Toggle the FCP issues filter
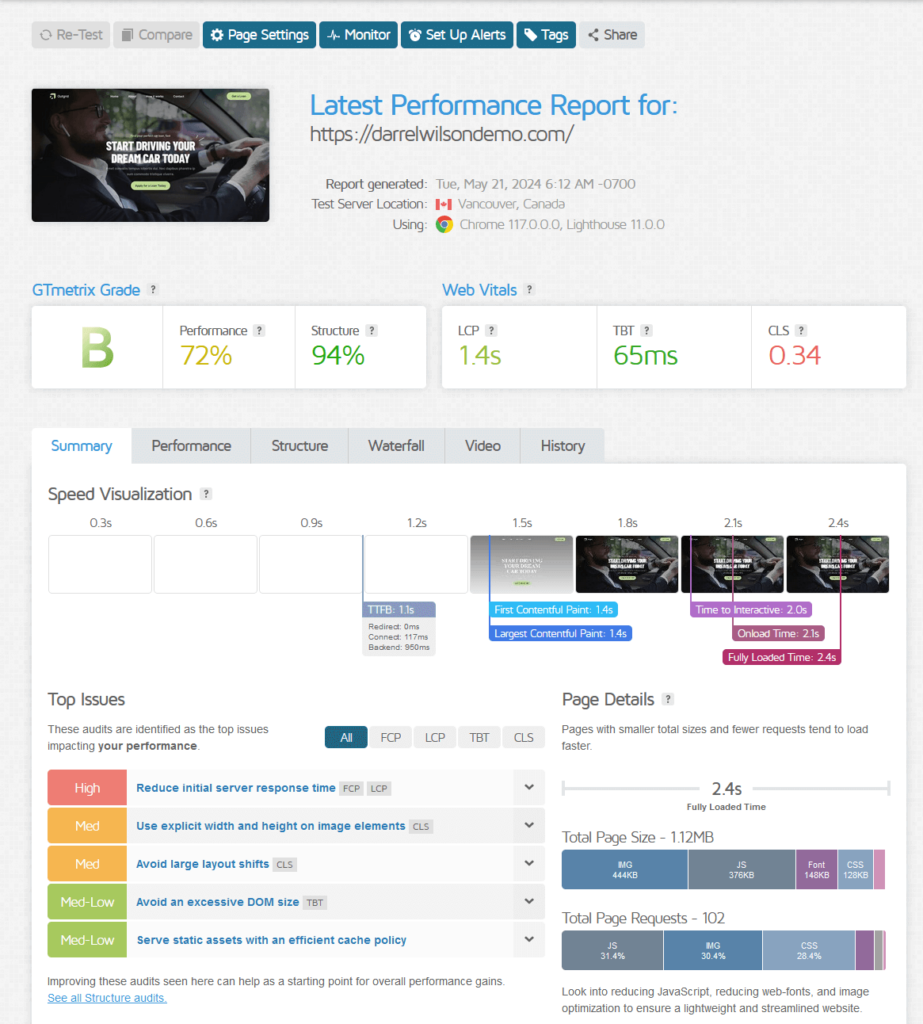 [390, 737]
